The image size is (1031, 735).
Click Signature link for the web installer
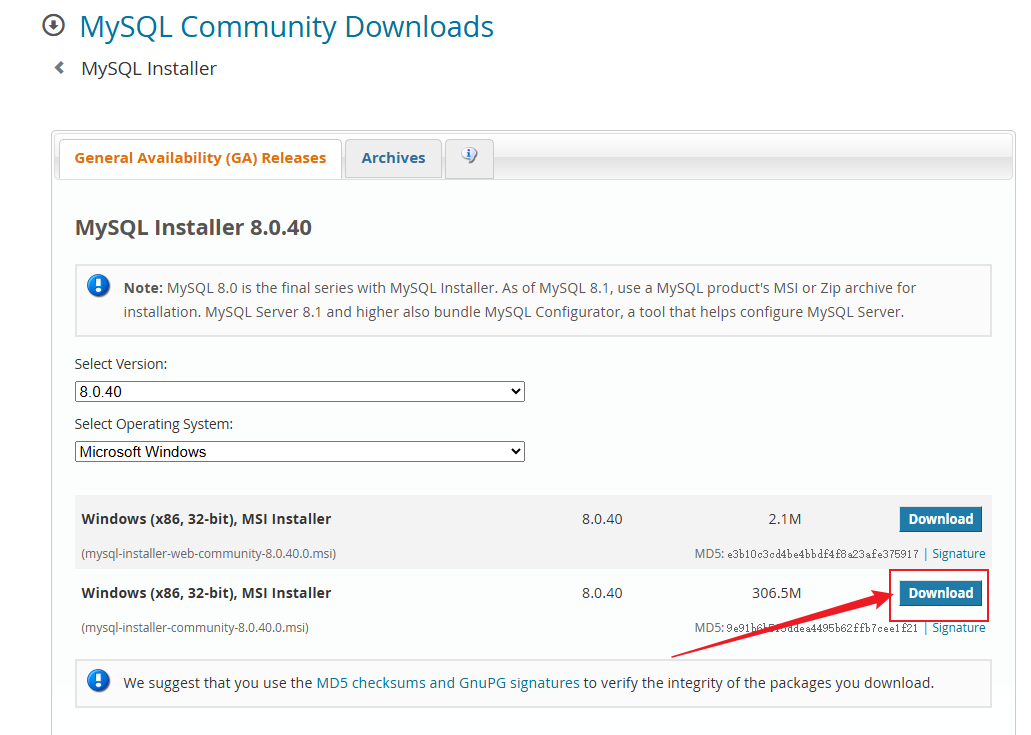958,553
